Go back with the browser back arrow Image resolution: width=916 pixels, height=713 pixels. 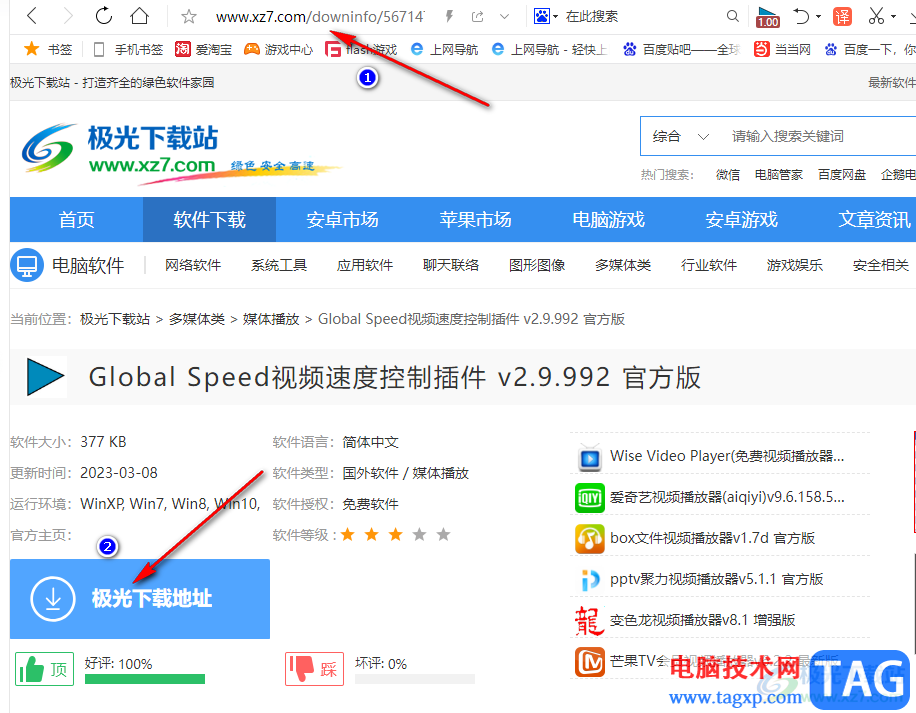click(x=32, y=16)
